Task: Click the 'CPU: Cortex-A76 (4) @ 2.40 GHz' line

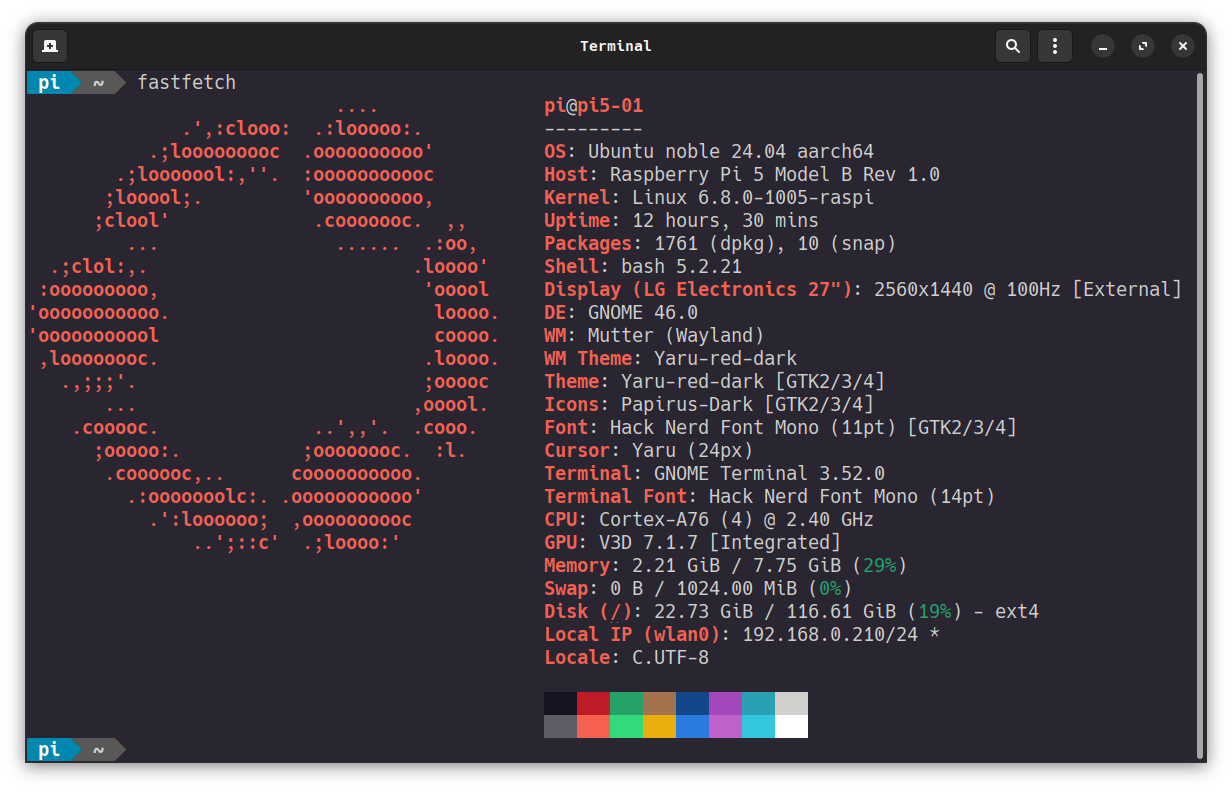Action: (709, 520)
